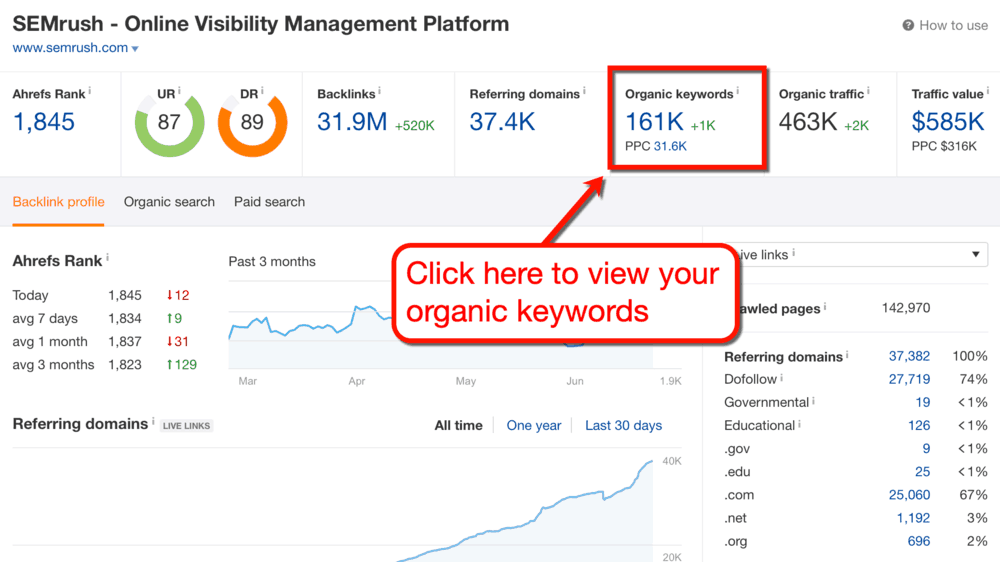Screen dimensions: 1000x562
Task: Switch to the Paid search tab
Action: tap(269, 202)
